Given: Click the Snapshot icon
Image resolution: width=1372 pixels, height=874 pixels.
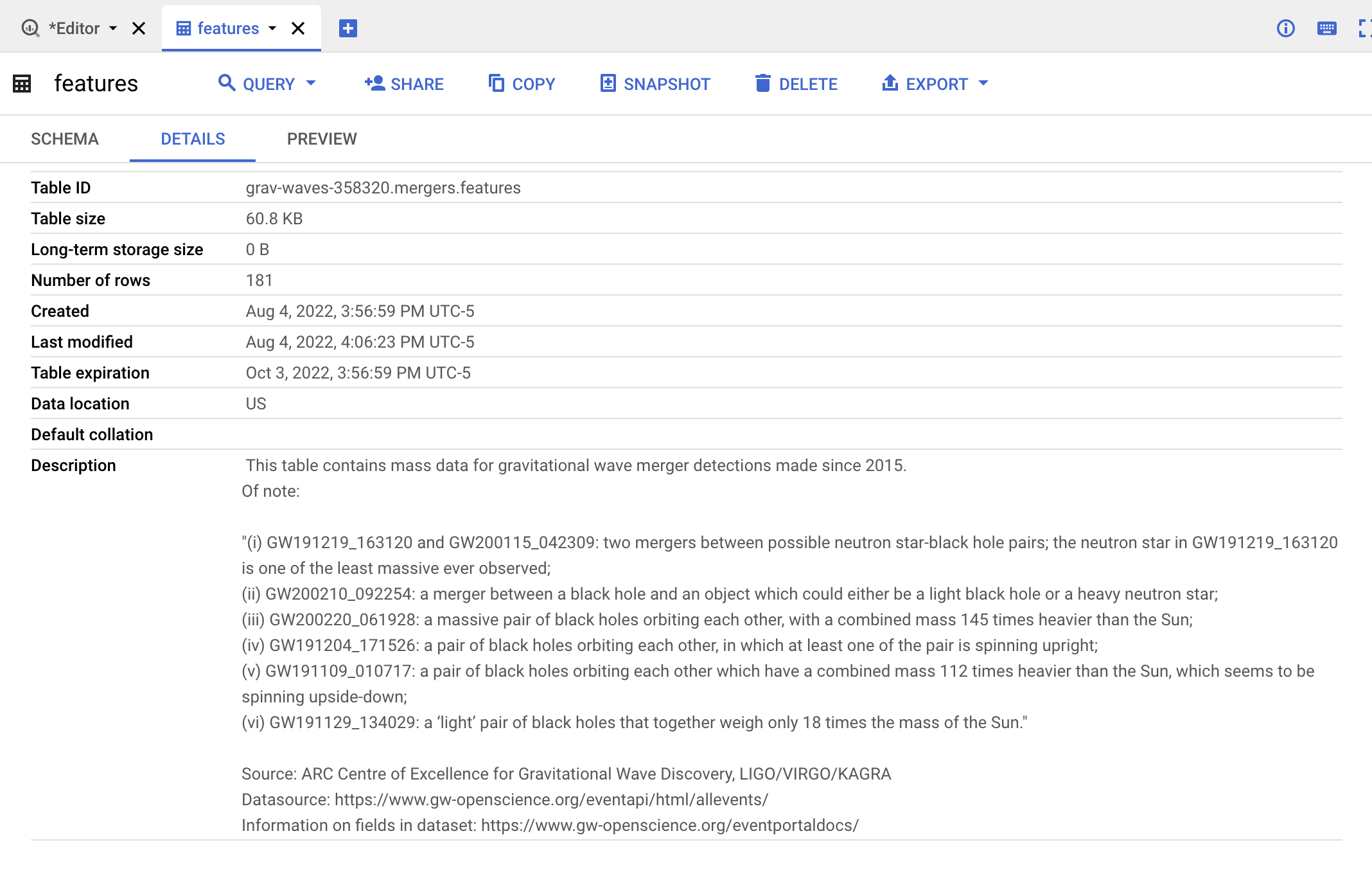Looking at the screenshot, I should (608, 83).
